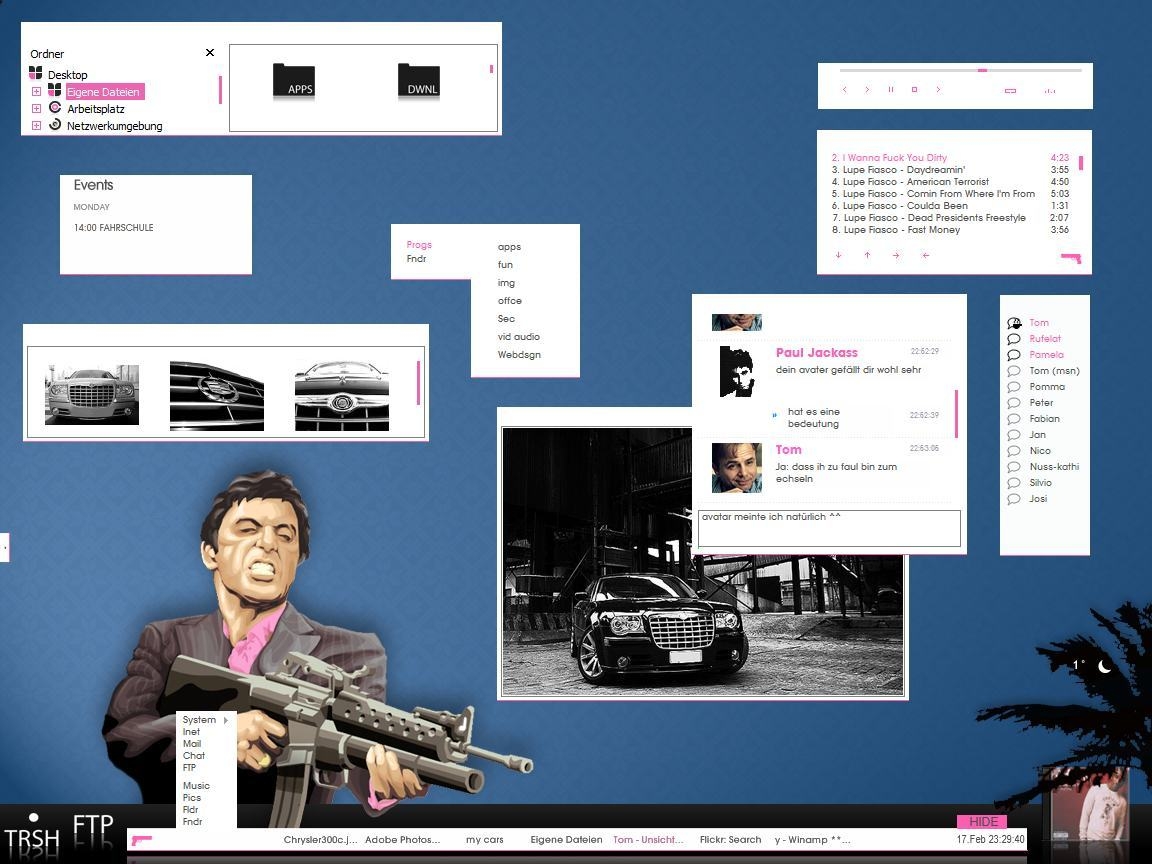Open the Chrysler emblem hood thumbnail
The width and height of the screenshot is (1152, 864).
[x=342, y=395]
